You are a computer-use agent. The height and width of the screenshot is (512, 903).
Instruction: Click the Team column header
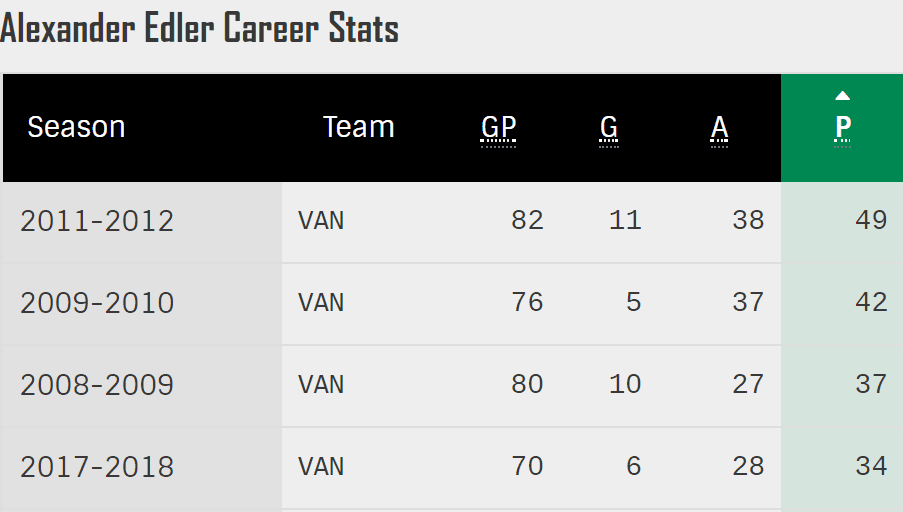tap(358, 128)
